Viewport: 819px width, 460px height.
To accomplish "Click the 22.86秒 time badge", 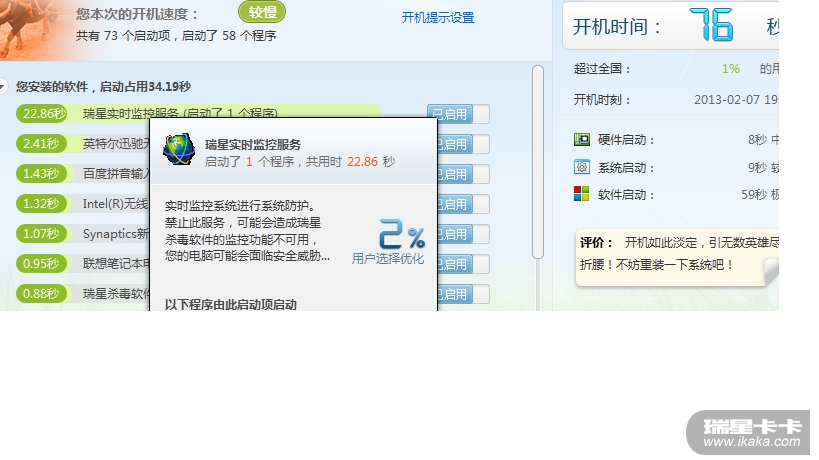I will pos(41,113).
